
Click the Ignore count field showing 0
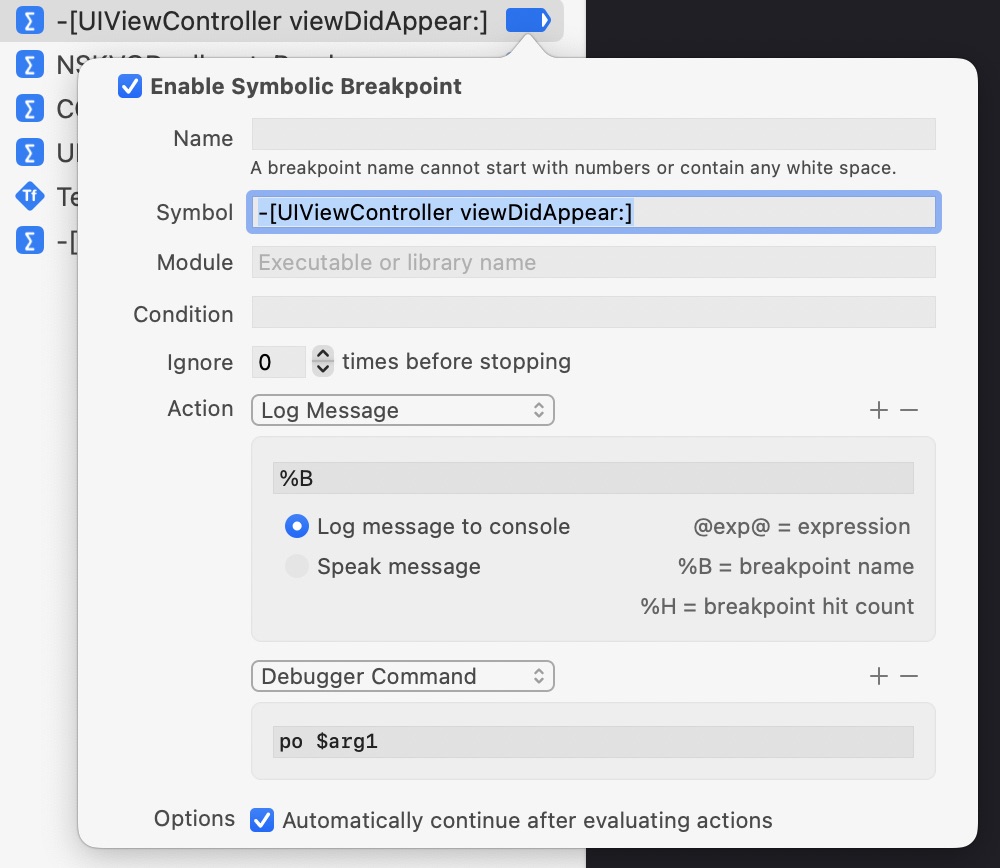pyautogui.click(x=279, y=362)
